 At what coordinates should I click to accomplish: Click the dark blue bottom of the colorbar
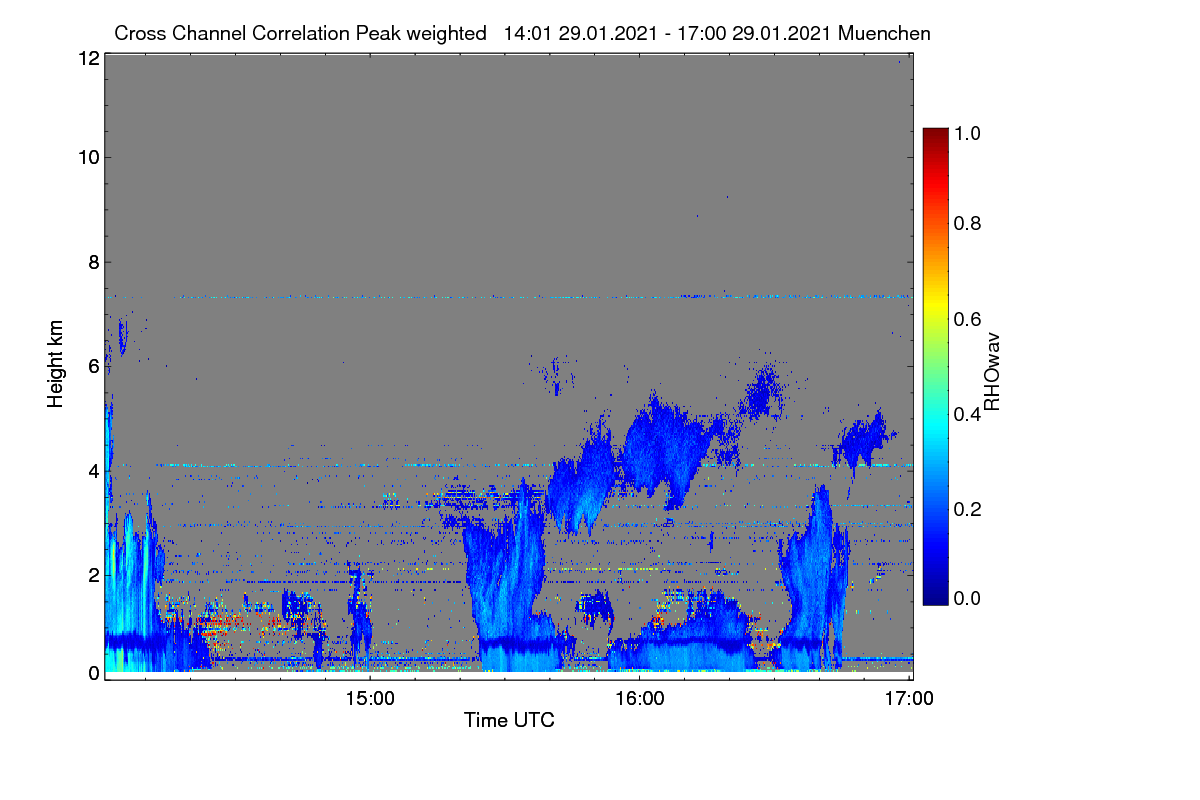935,597
